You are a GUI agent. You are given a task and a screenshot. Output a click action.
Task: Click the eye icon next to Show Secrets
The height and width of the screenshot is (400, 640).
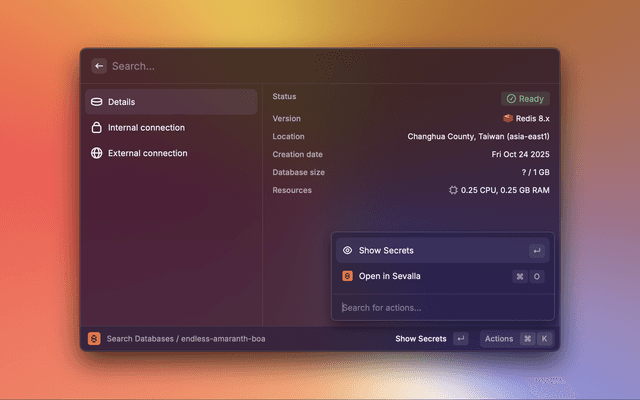click(x=347, y=251)
